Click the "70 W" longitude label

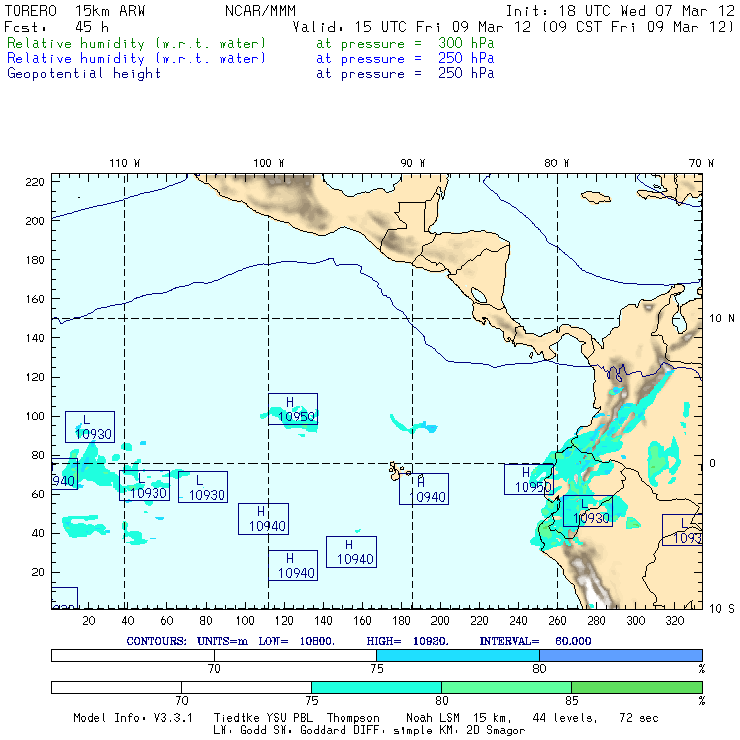click(701, 163)
